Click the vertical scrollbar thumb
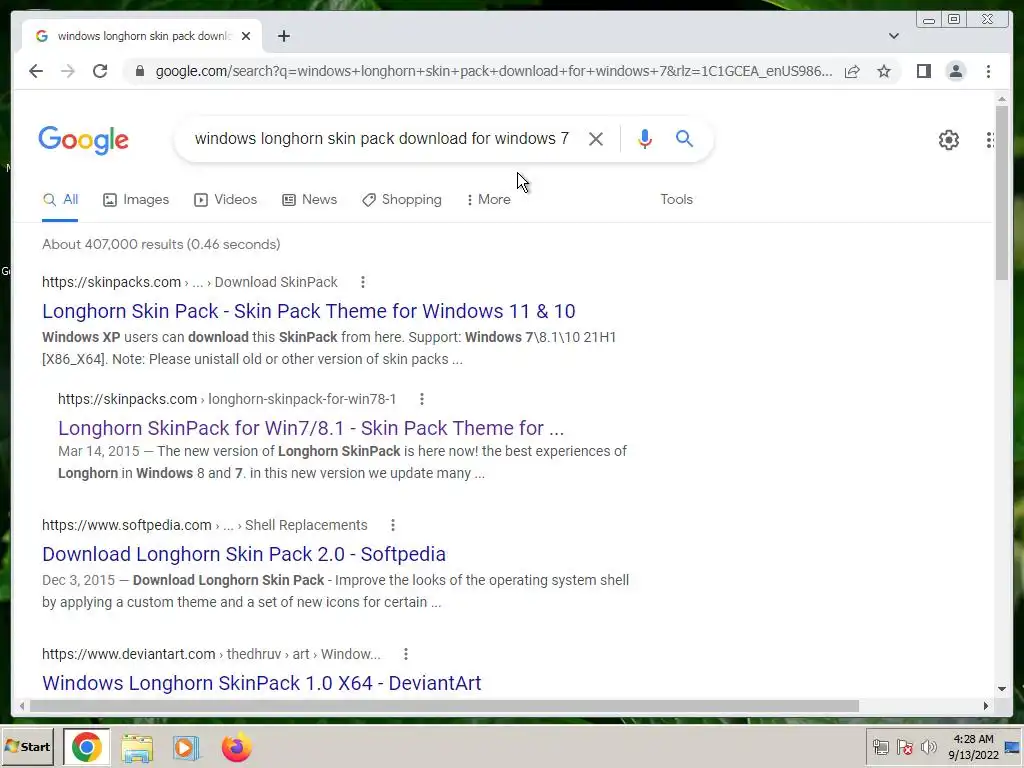This screenshot has width=1024, height=768. click(x=1002, y=193)
